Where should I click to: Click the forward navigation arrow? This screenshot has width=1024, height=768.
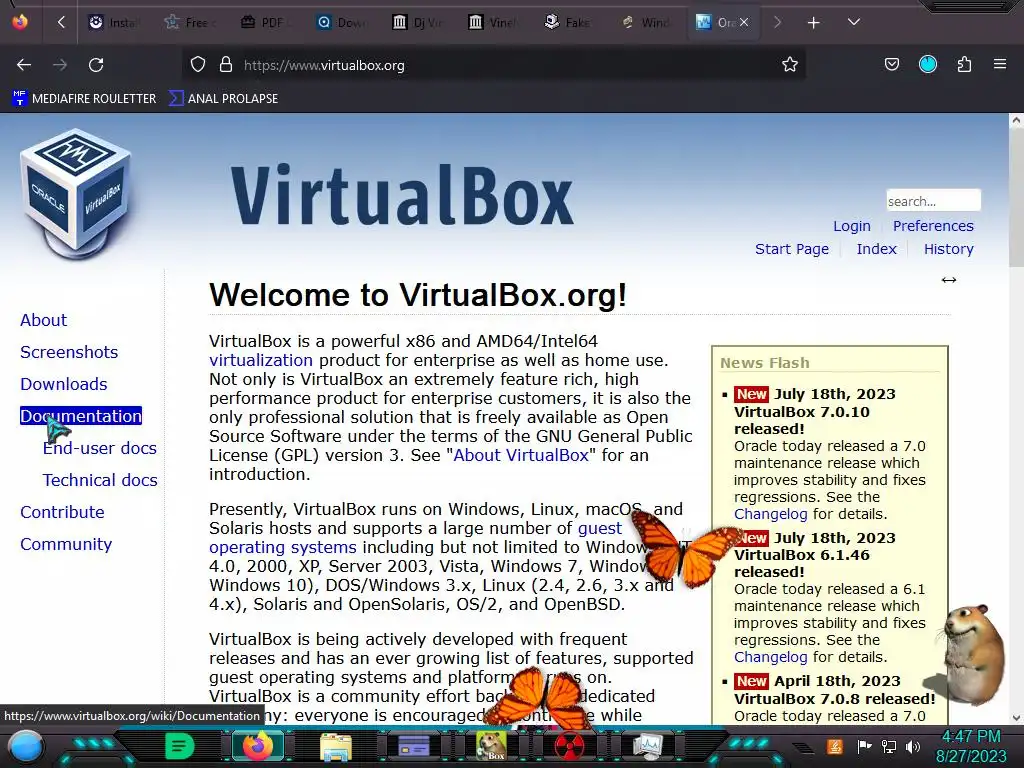point(60,65)
